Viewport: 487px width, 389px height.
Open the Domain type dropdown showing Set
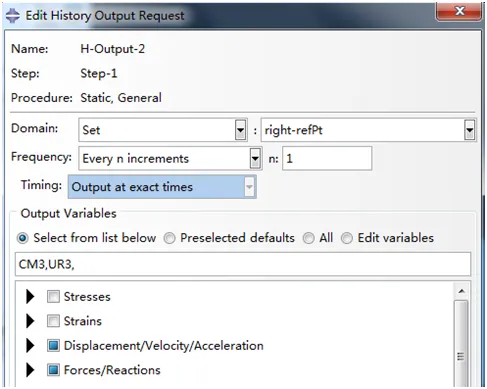tap(163, 130)
